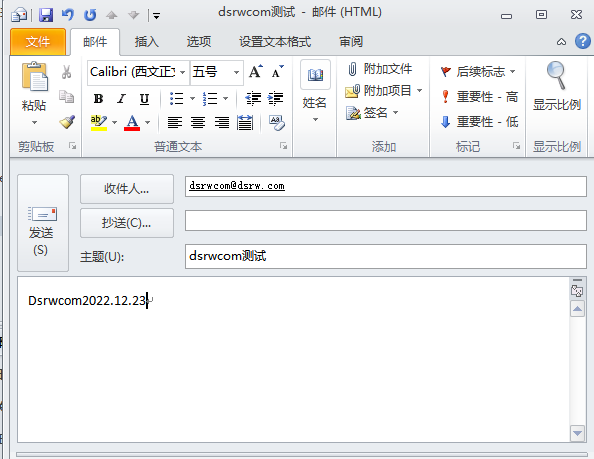Viewport: 594px width, 459px height.
Task: Select the Format Painter brush icon
Action: [x=67, y=122]
